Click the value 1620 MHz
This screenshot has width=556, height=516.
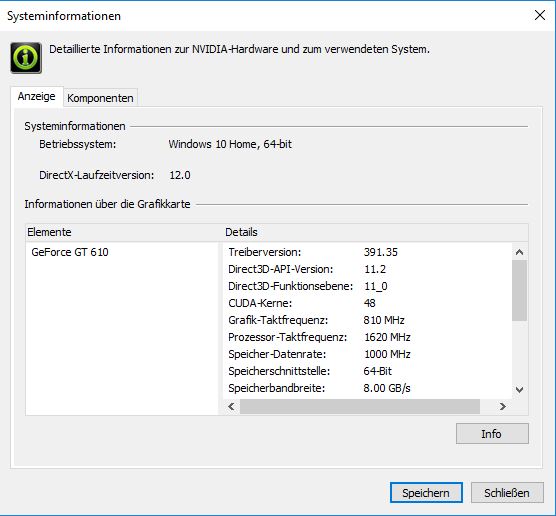click(387, 337)
